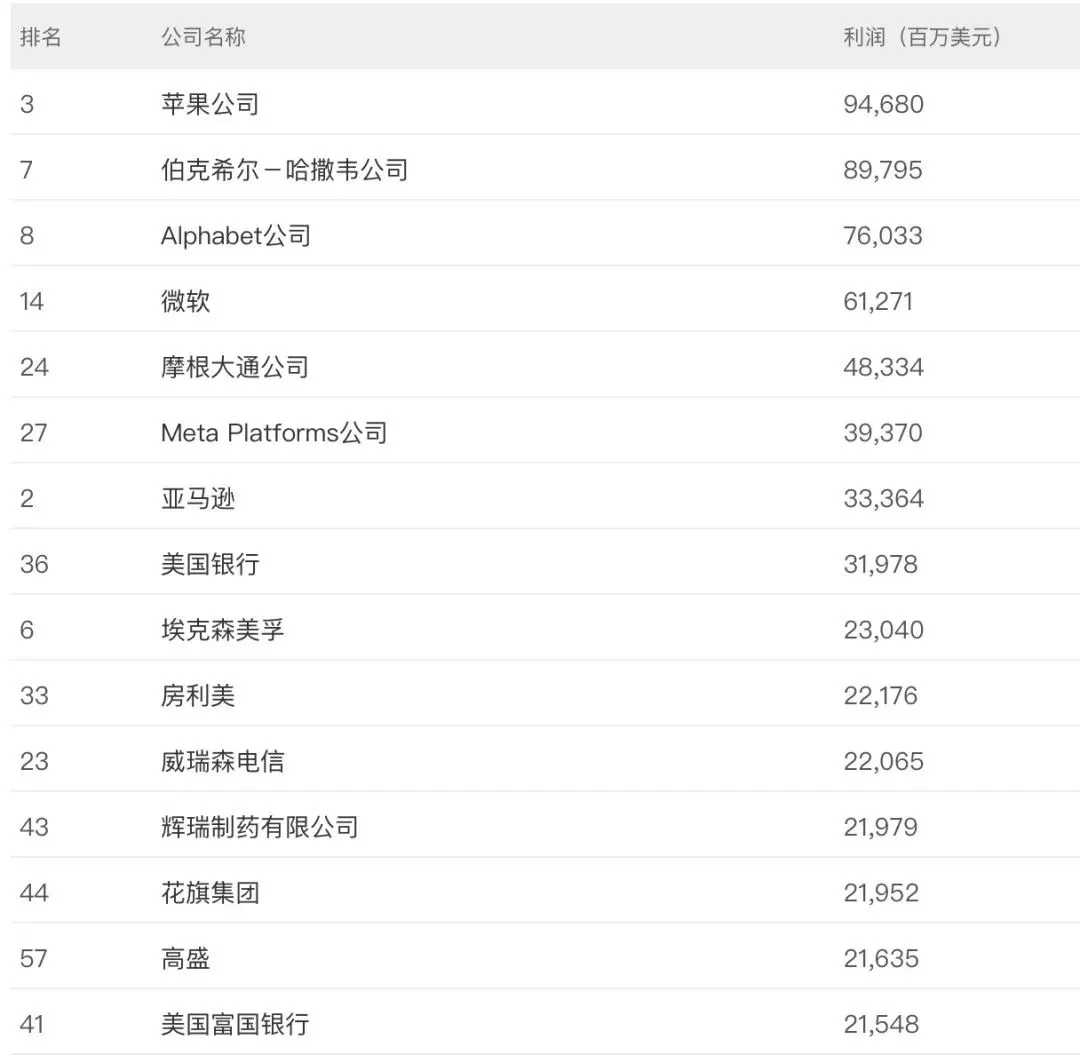
Task: Select the 亚马逊 company name
Action: (197, 498)
